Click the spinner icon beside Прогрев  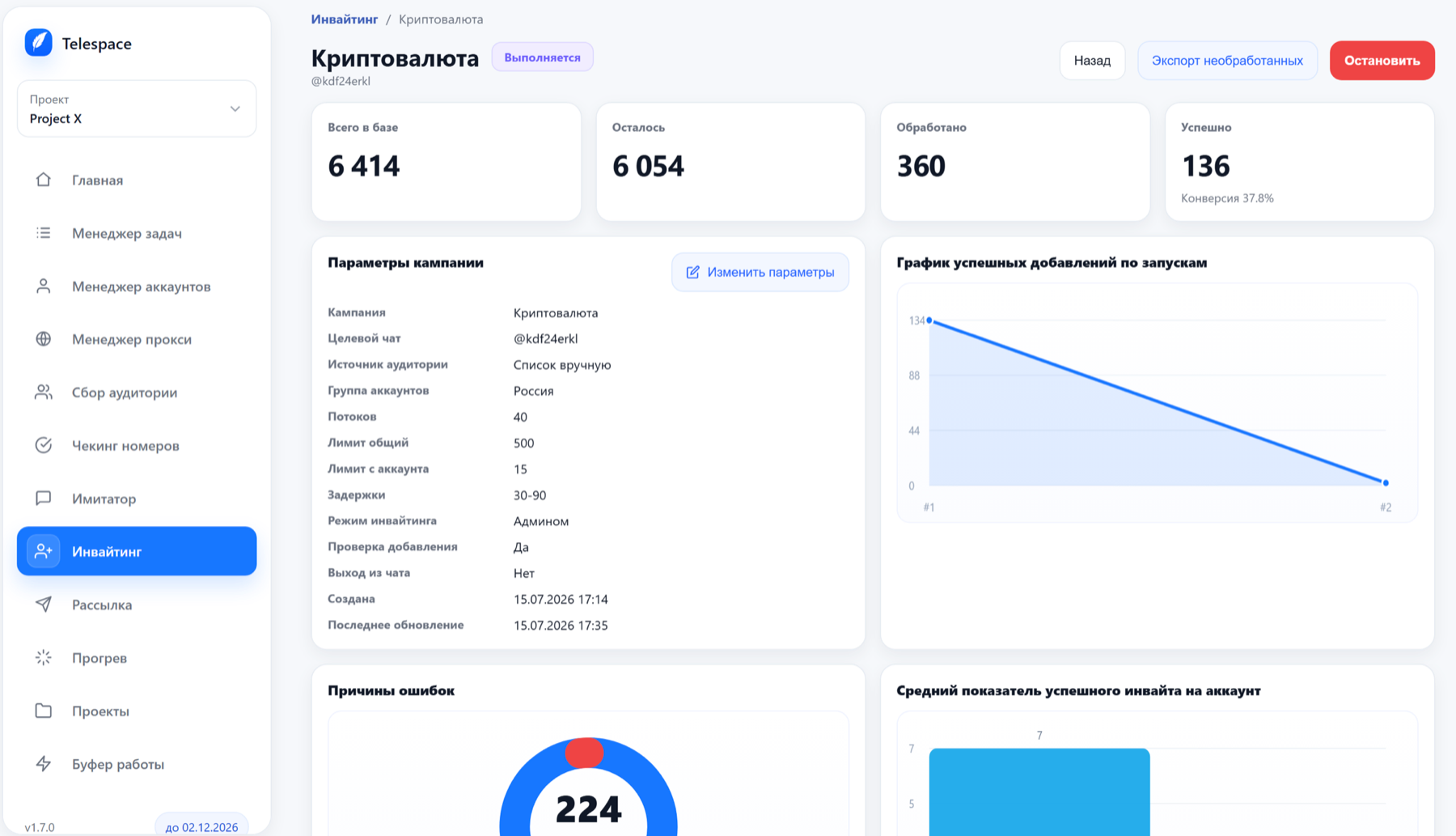click(44, 658)
